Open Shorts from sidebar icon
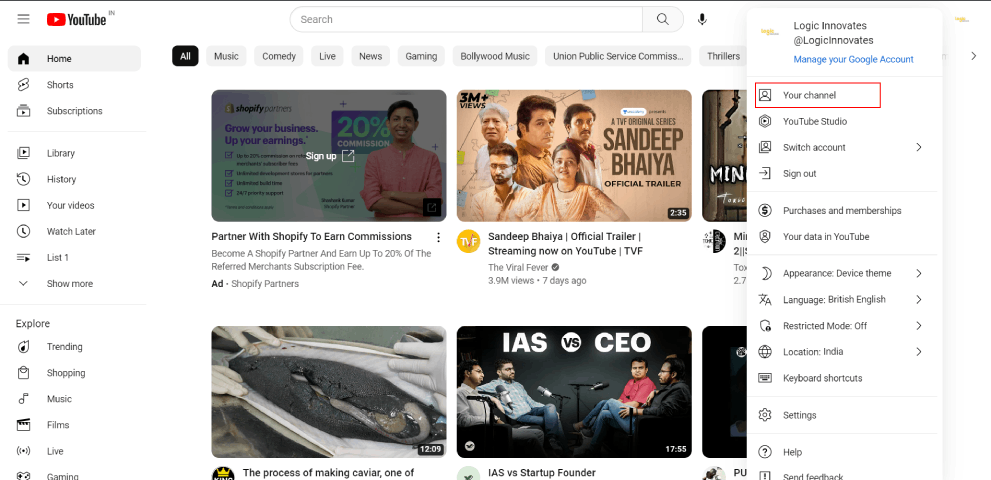Viewport: 991px width, 480px height. click(x=23, y=85)
